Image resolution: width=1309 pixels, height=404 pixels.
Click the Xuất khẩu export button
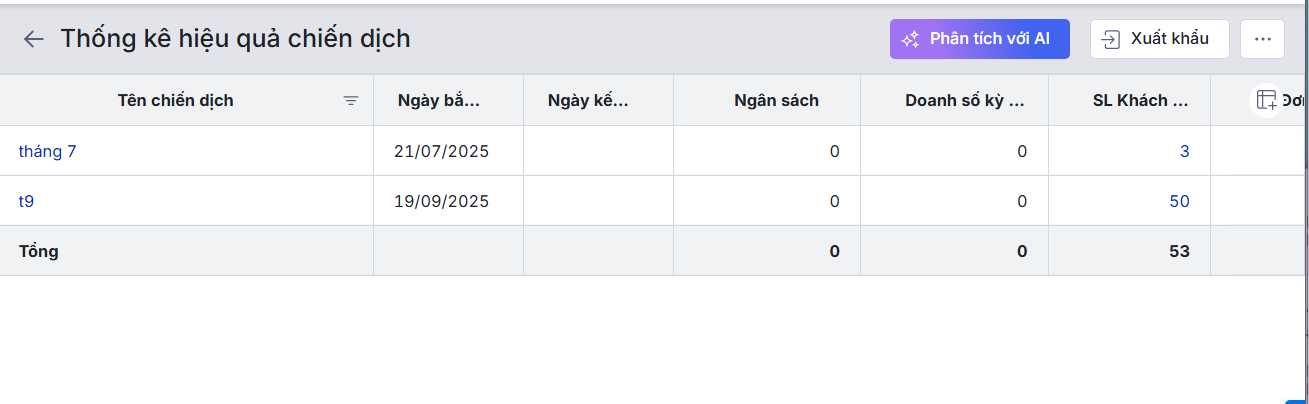1159,39
